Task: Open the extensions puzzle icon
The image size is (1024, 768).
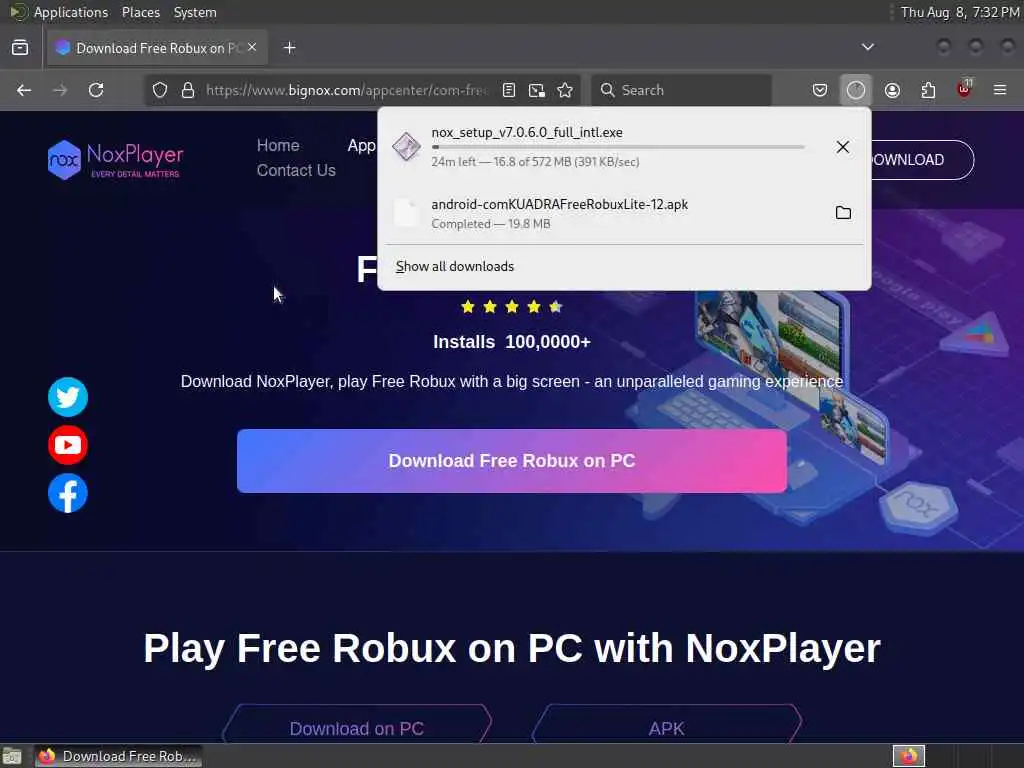Action: (928, 90)
